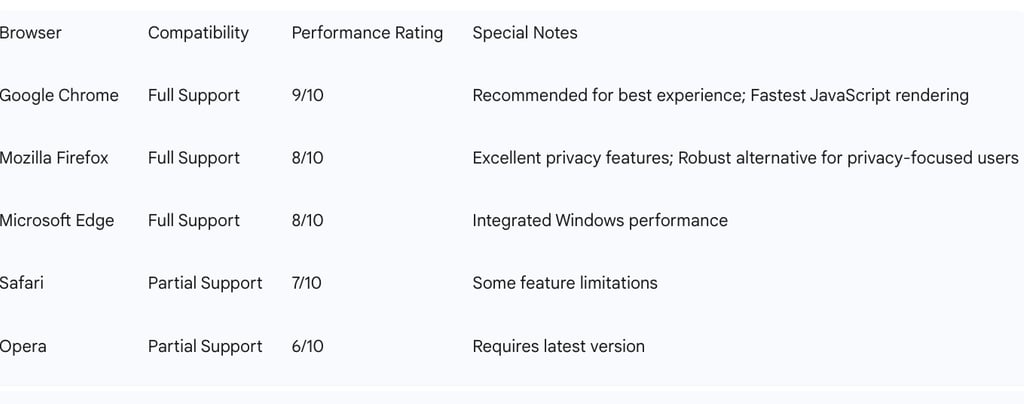Click the Requires latest version note
The height and width of the screenshot is (404, 1024).
(558, 346)
